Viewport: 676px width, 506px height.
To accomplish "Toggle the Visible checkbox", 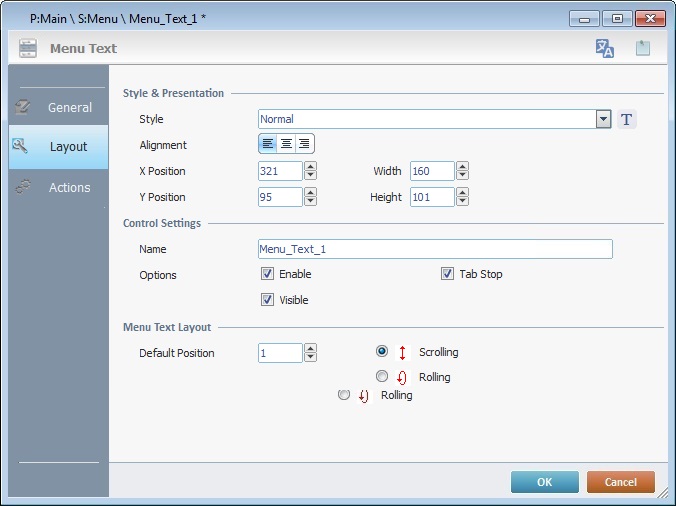I will pyautogui.click(x=267, y=300).
